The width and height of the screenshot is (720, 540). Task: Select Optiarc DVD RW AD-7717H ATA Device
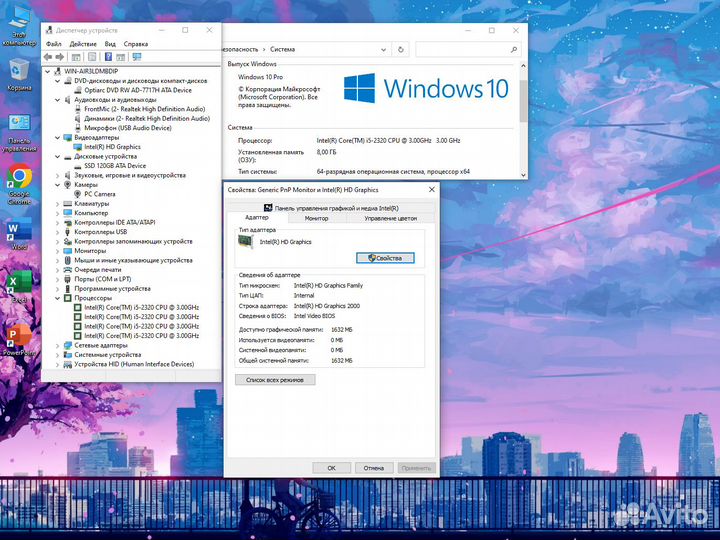point(138,90)
